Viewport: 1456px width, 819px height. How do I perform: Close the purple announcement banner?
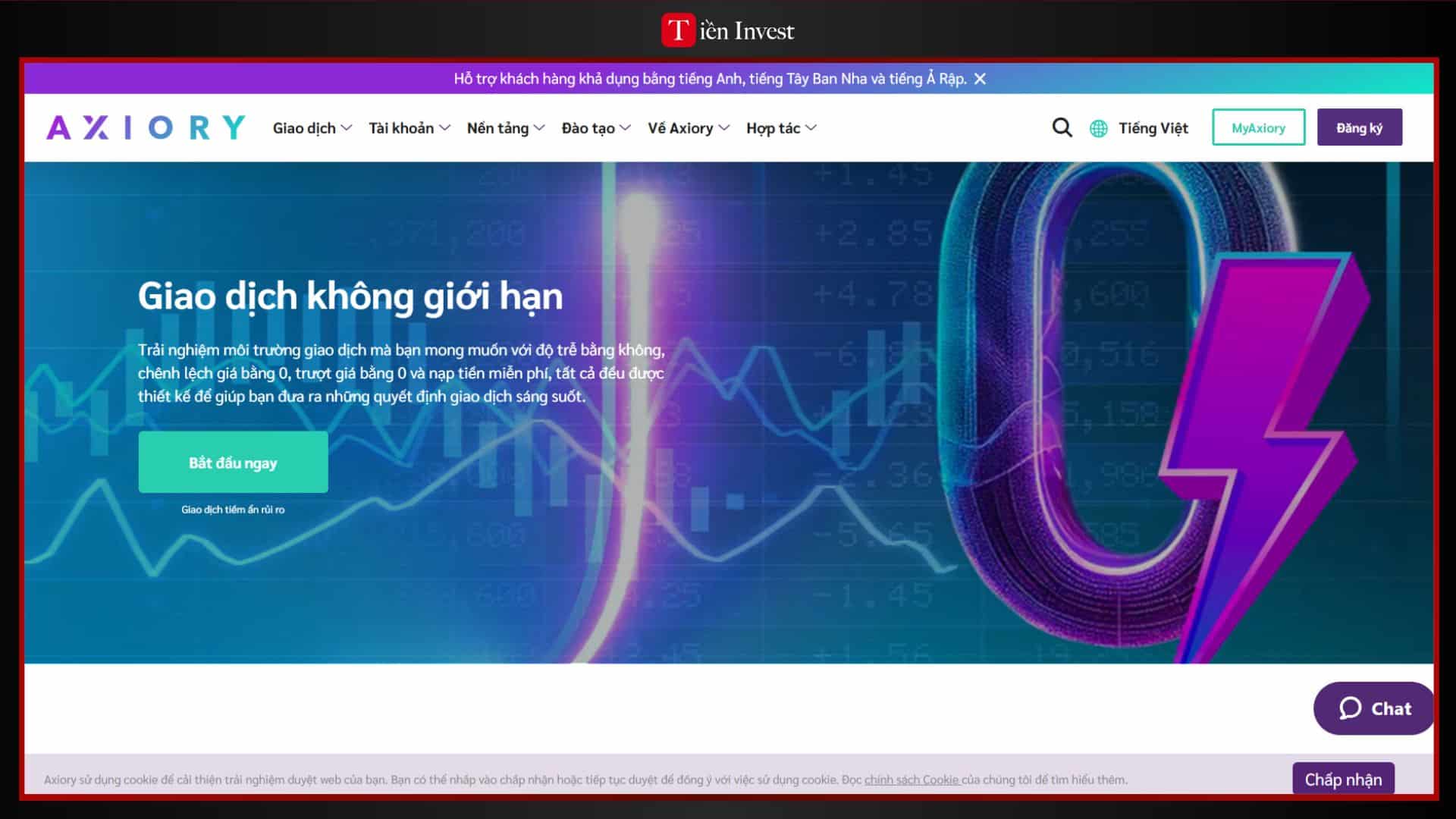pos(980,79)
